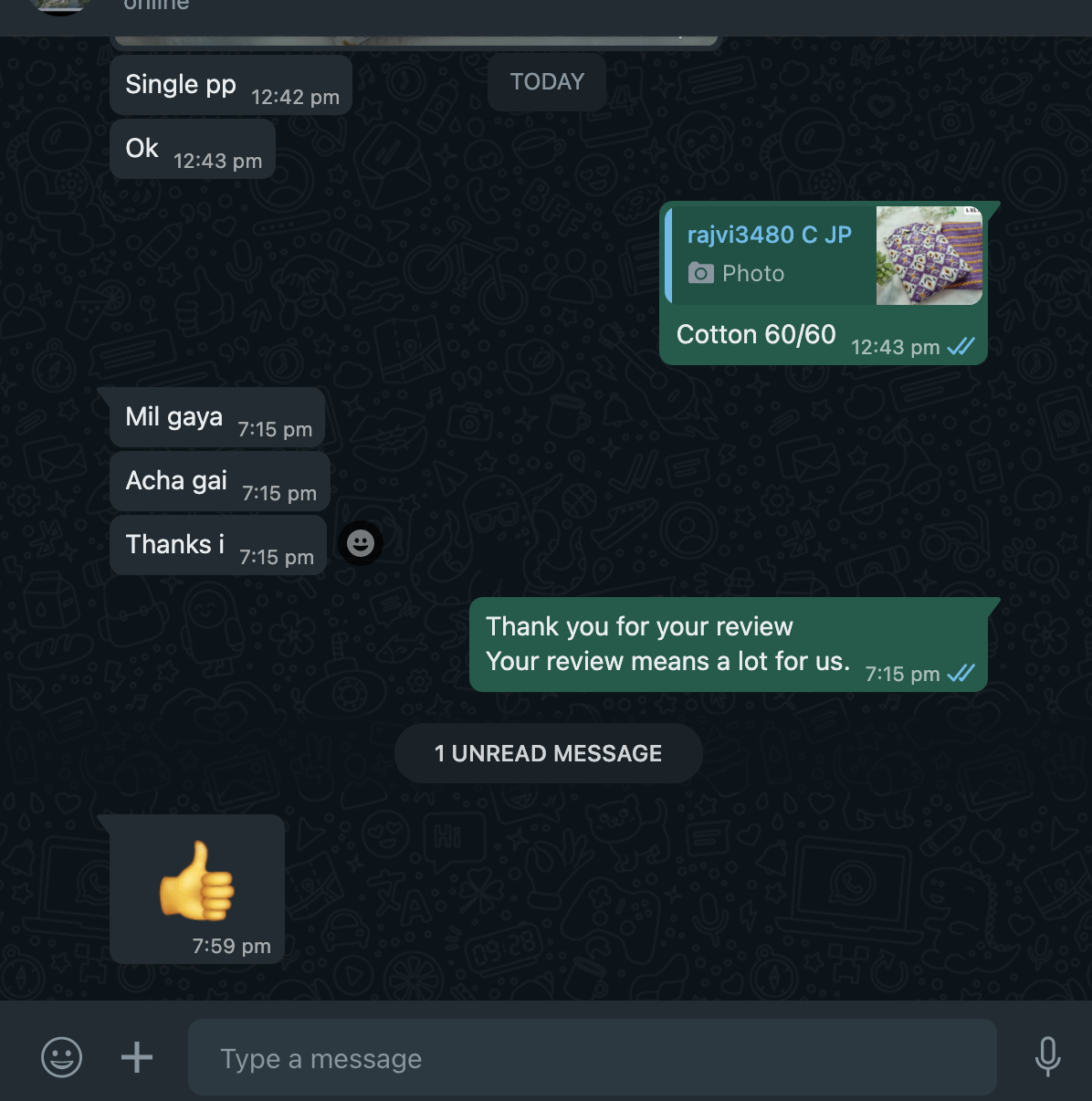The width and height of the screenshot is (1092, 1101).
Task: Select the Mil gaya message bubble
Action: [217, 417]
